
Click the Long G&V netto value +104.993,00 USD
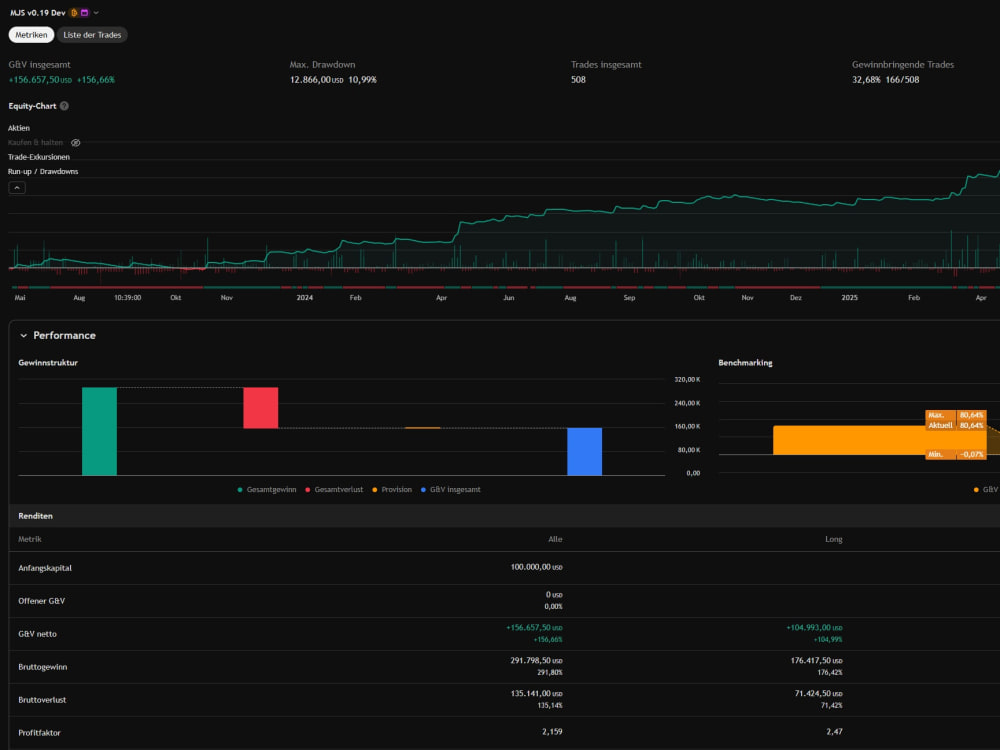(814, 628)
